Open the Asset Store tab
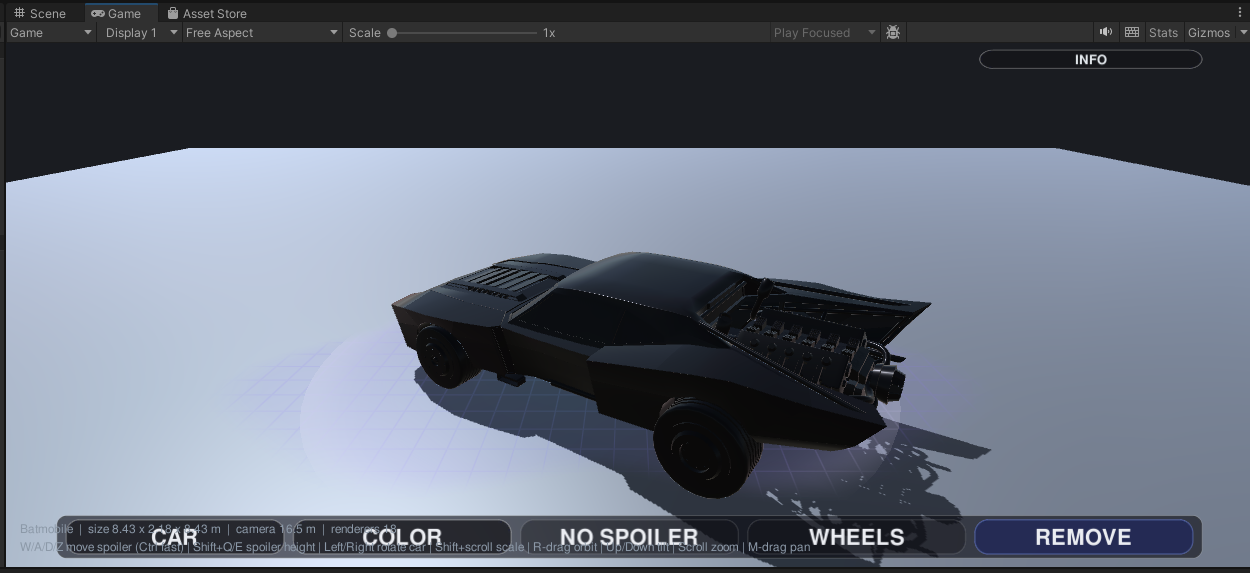Image resolution: width=1250 pixels, height=573 pixels. coord(207,13)
